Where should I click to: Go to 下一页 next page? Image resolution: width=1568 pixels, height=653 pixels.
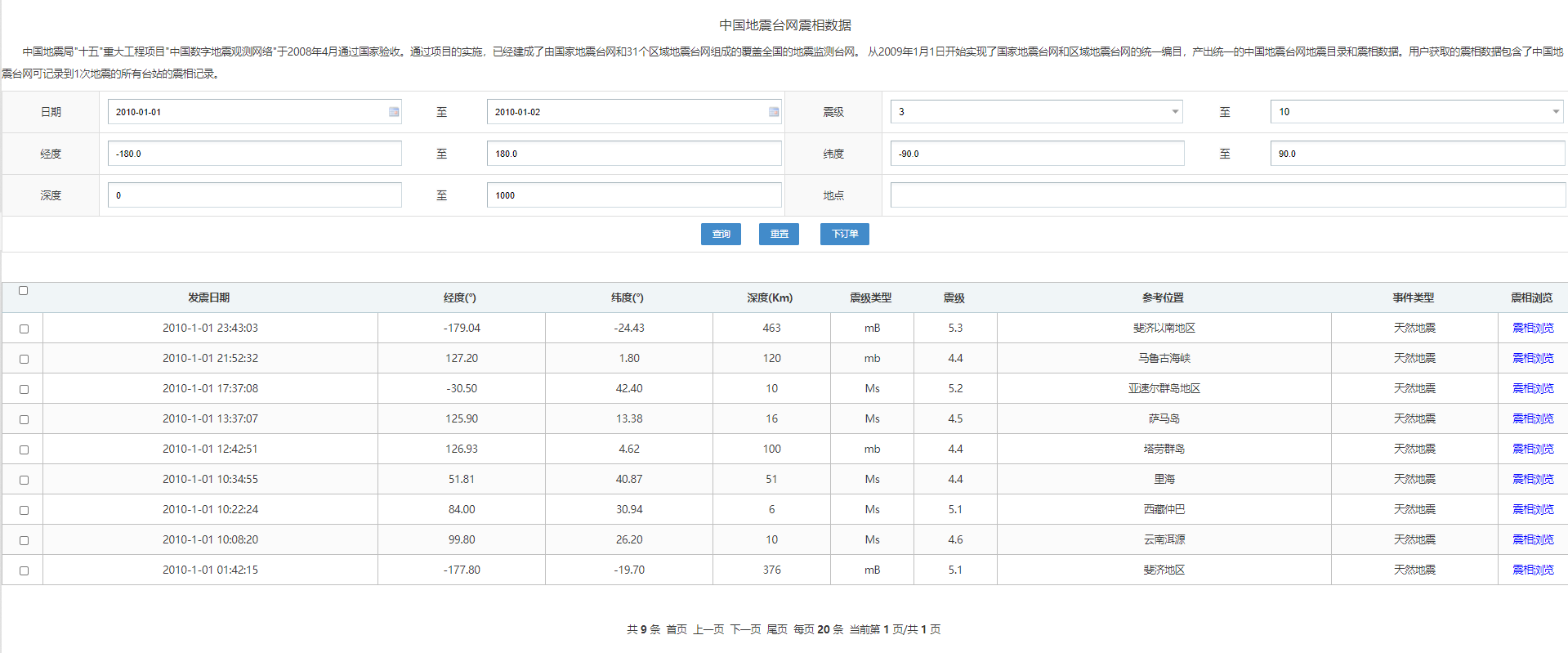[745, 629]
